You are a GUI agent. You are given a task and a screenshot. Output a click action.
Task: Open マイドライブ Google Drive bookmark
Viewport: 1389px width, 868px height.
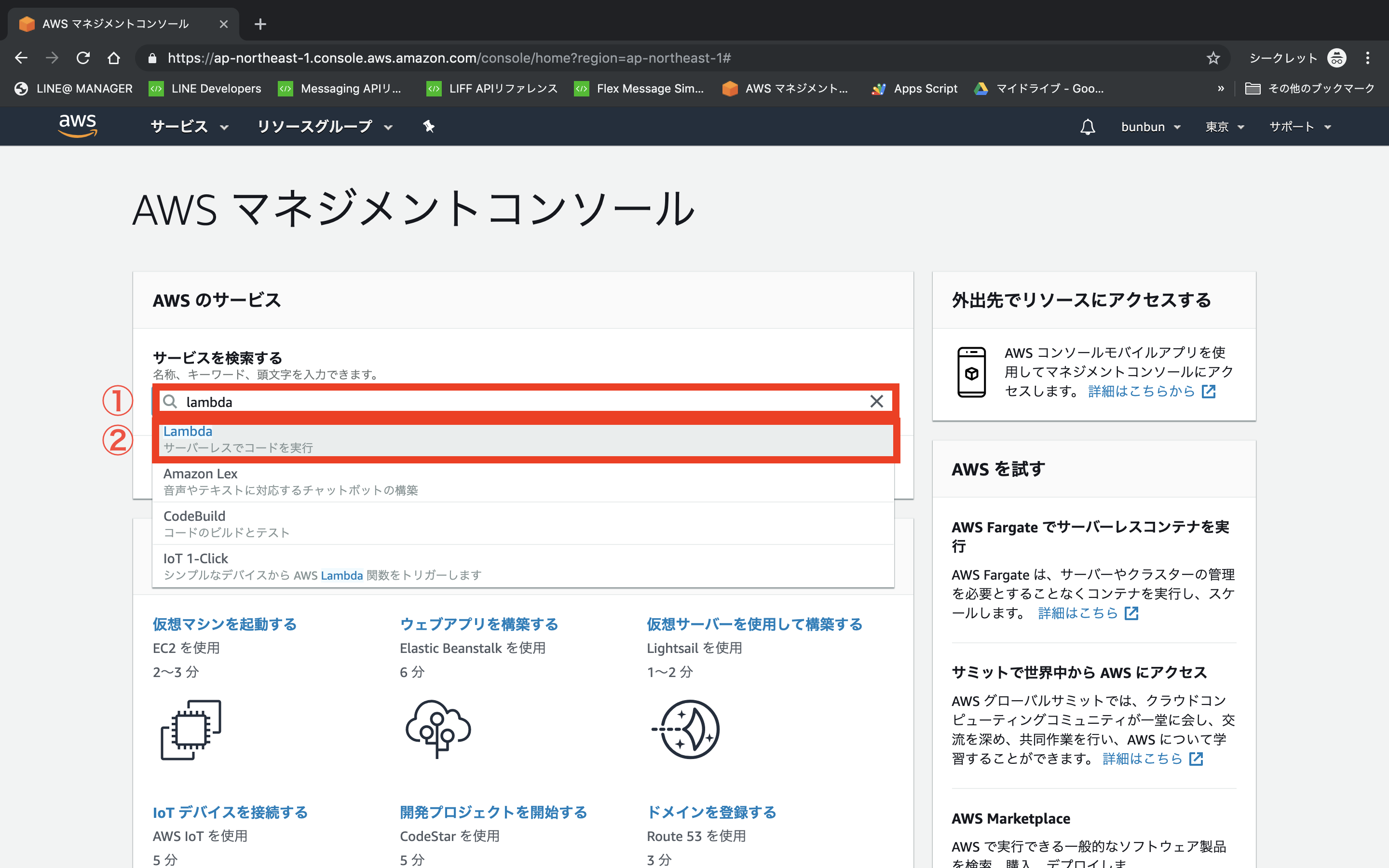(1039, 88)
